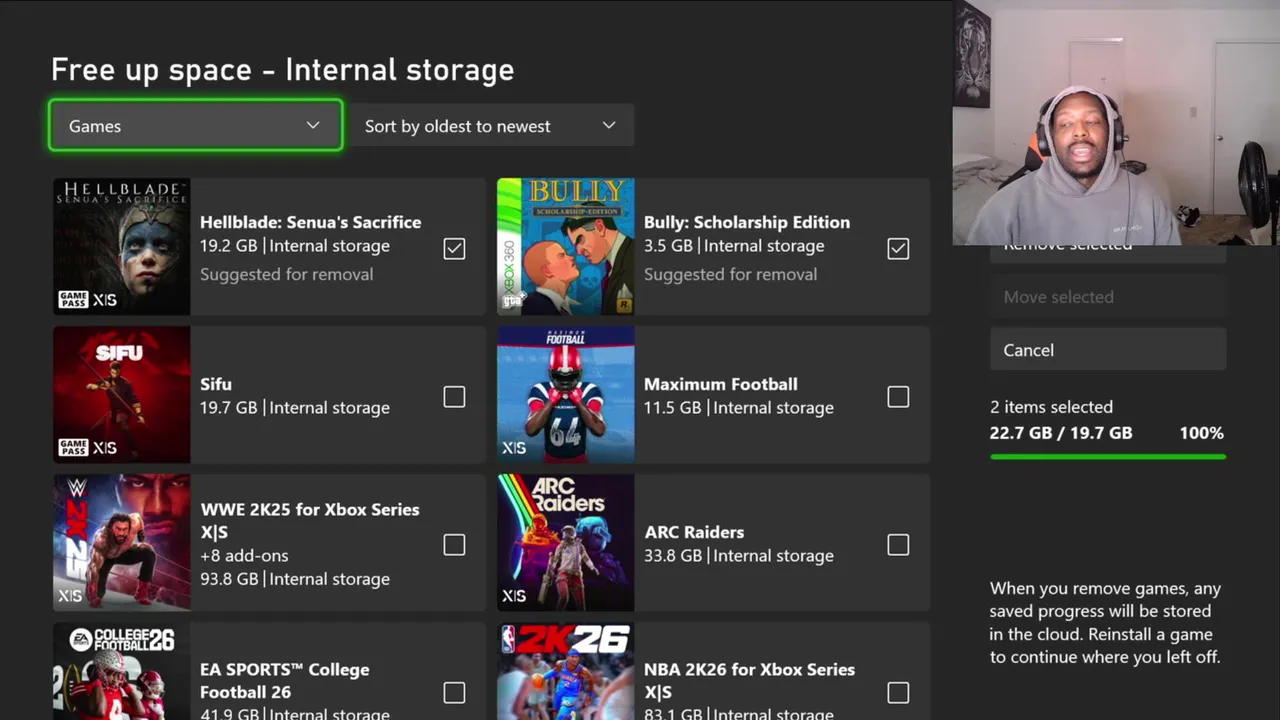Click the WWE 2K25 cover art
Viewport: 1280px width, 720px height.
click(x=121, y=542)
